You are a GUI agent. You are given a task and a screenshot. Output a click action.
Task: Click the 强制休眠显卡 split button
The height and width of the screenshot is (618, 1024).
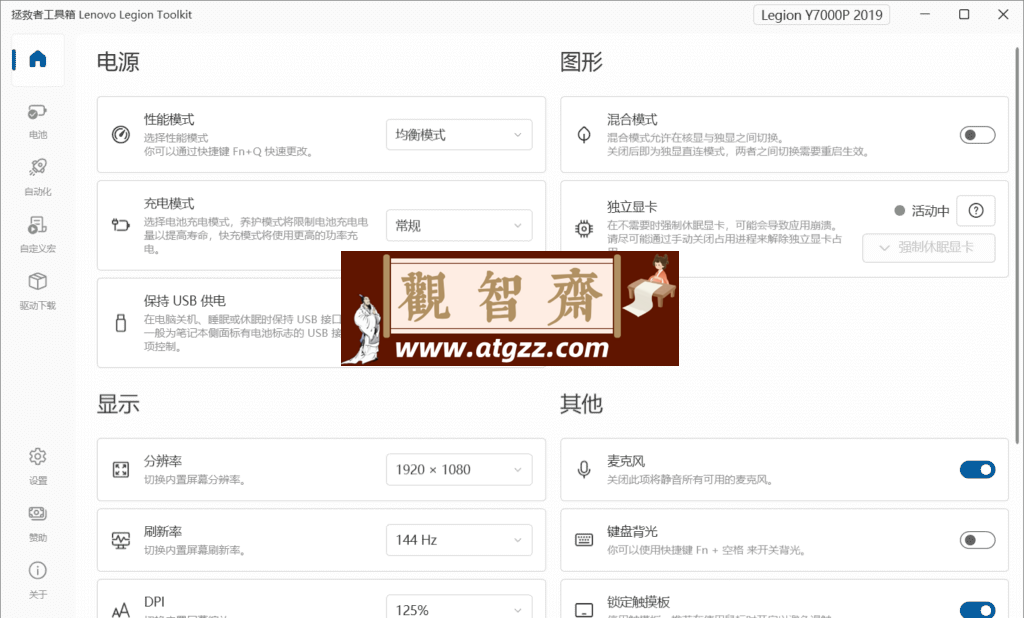929,248
